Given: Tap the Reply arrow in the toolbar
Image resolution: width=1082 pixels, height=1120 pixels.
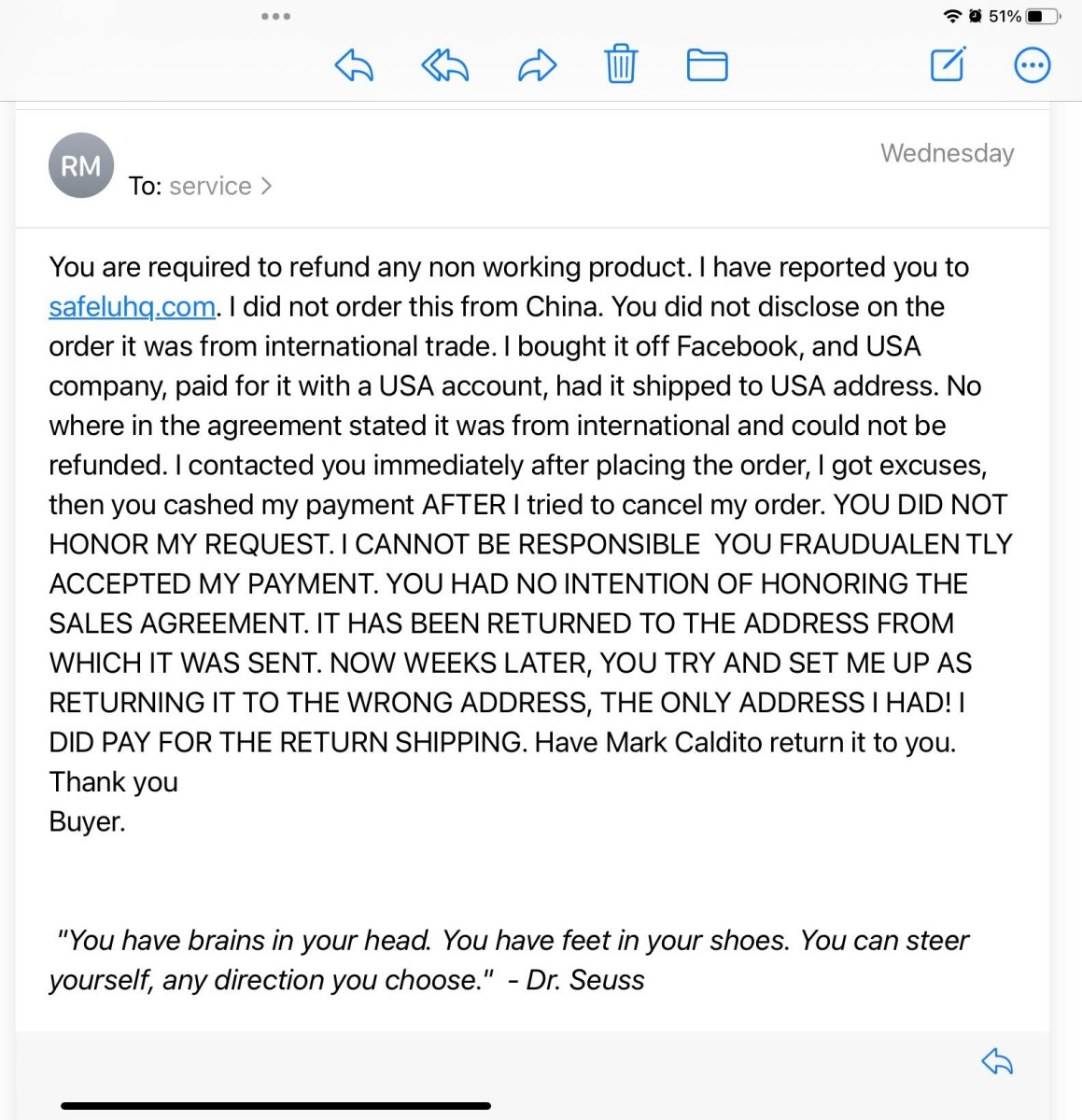Looking at the screenshot, I should (x=354, y=65).
